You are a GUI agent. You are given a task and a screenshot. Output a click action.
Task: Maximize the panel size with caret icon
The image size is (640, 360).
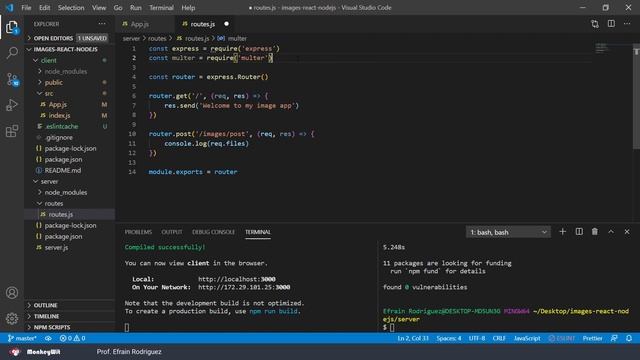[611, 232]
